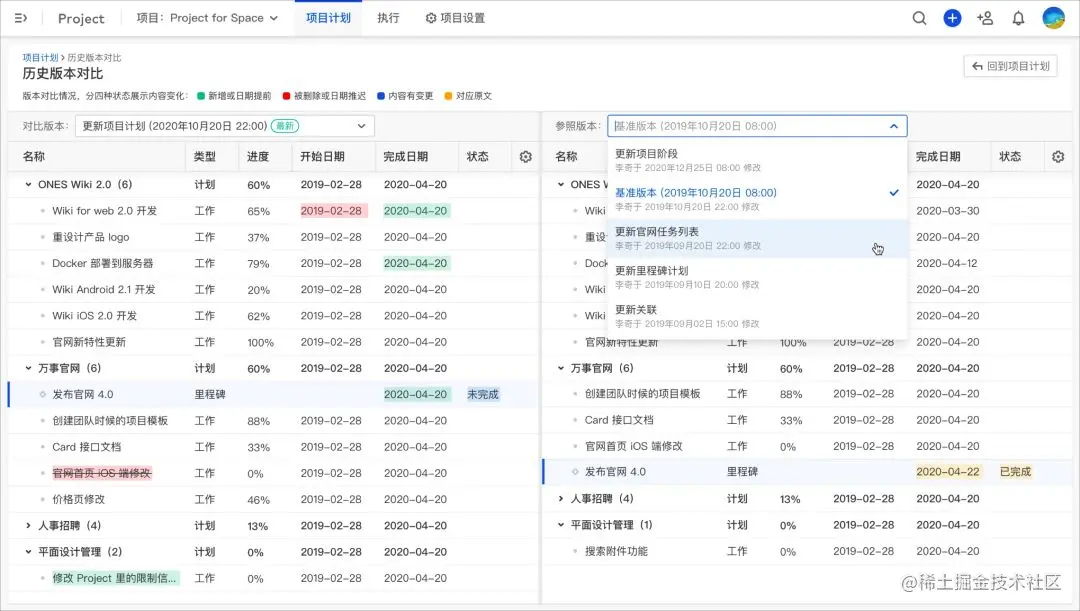
Task: Click milestone diamond icon of left 发布官网 4.0
Action: pos(43,395)
